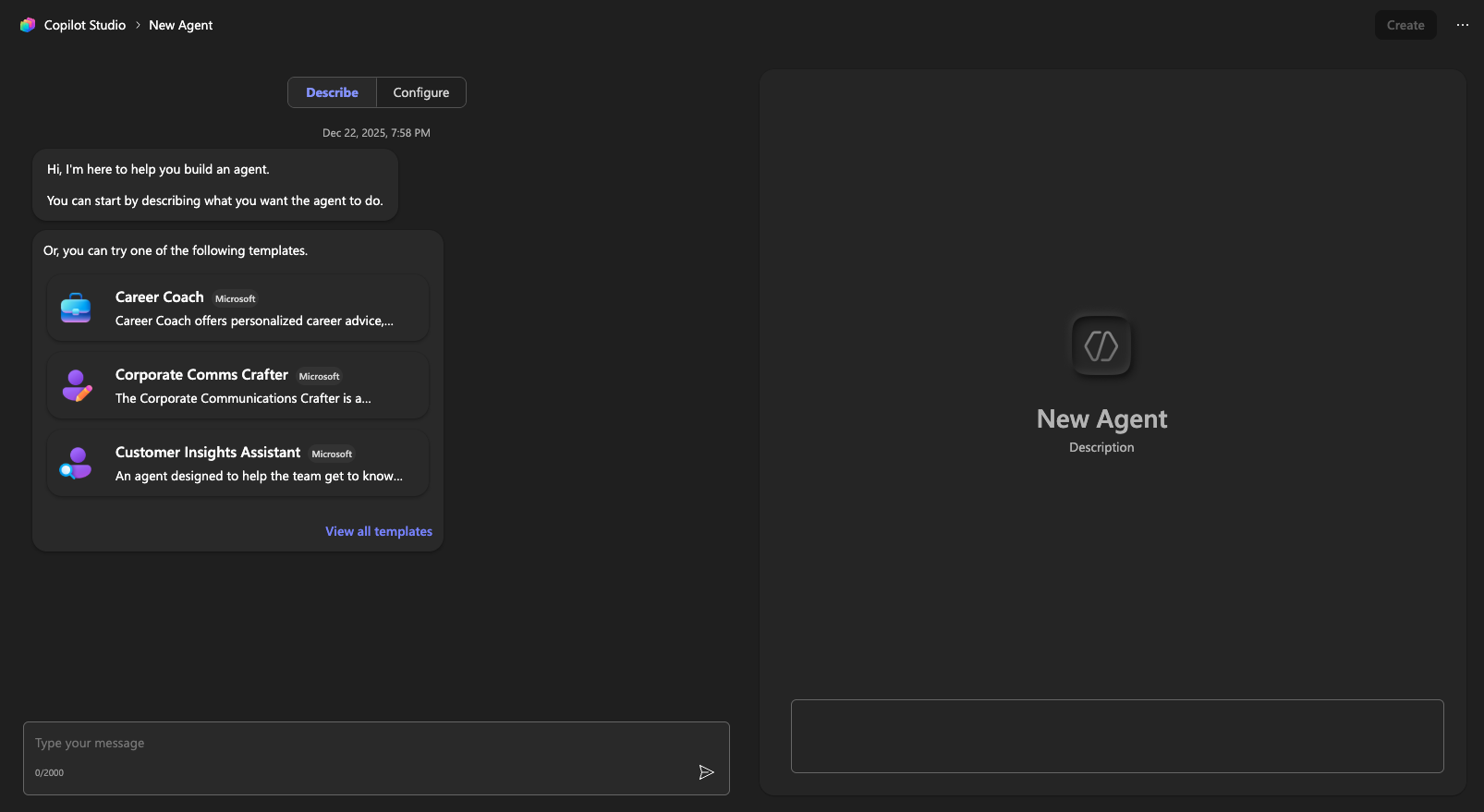This screenshot has height=812, width=1484.
Task: Click the breadcrumb chevron separator
Action: click(x=138, y=25)
